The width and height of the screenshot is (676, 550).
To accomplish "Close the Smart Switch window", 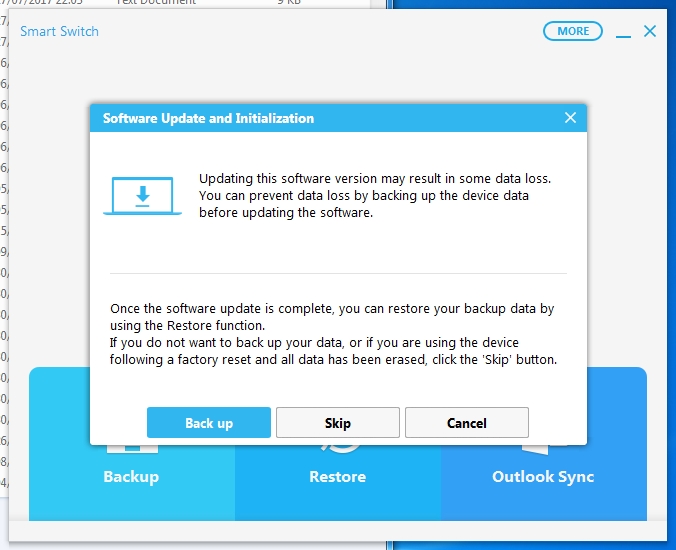I will 650,31.
